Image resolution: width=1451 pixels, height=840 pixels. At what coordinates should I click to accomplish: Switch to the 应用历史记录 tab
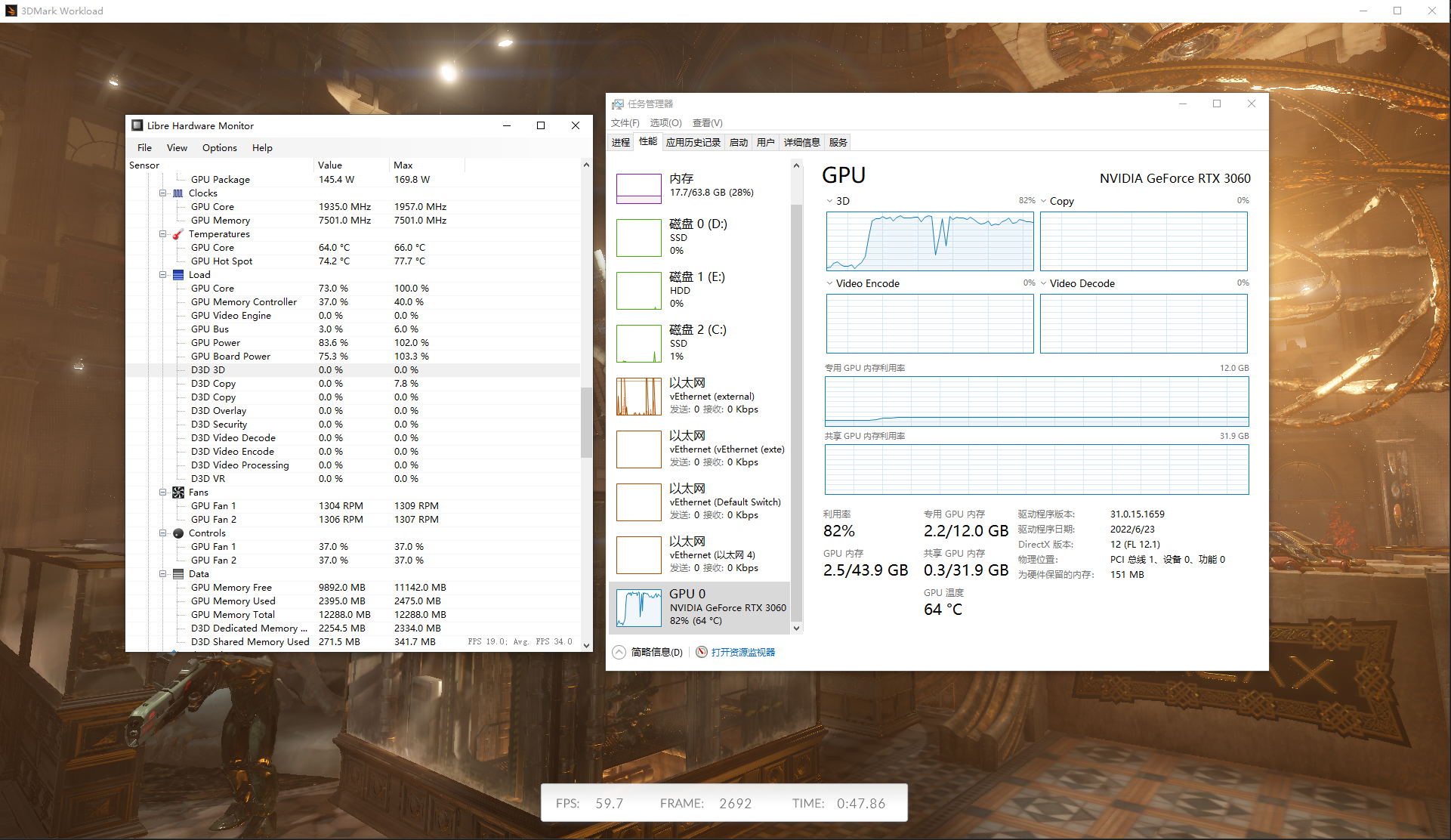(693, 142)
